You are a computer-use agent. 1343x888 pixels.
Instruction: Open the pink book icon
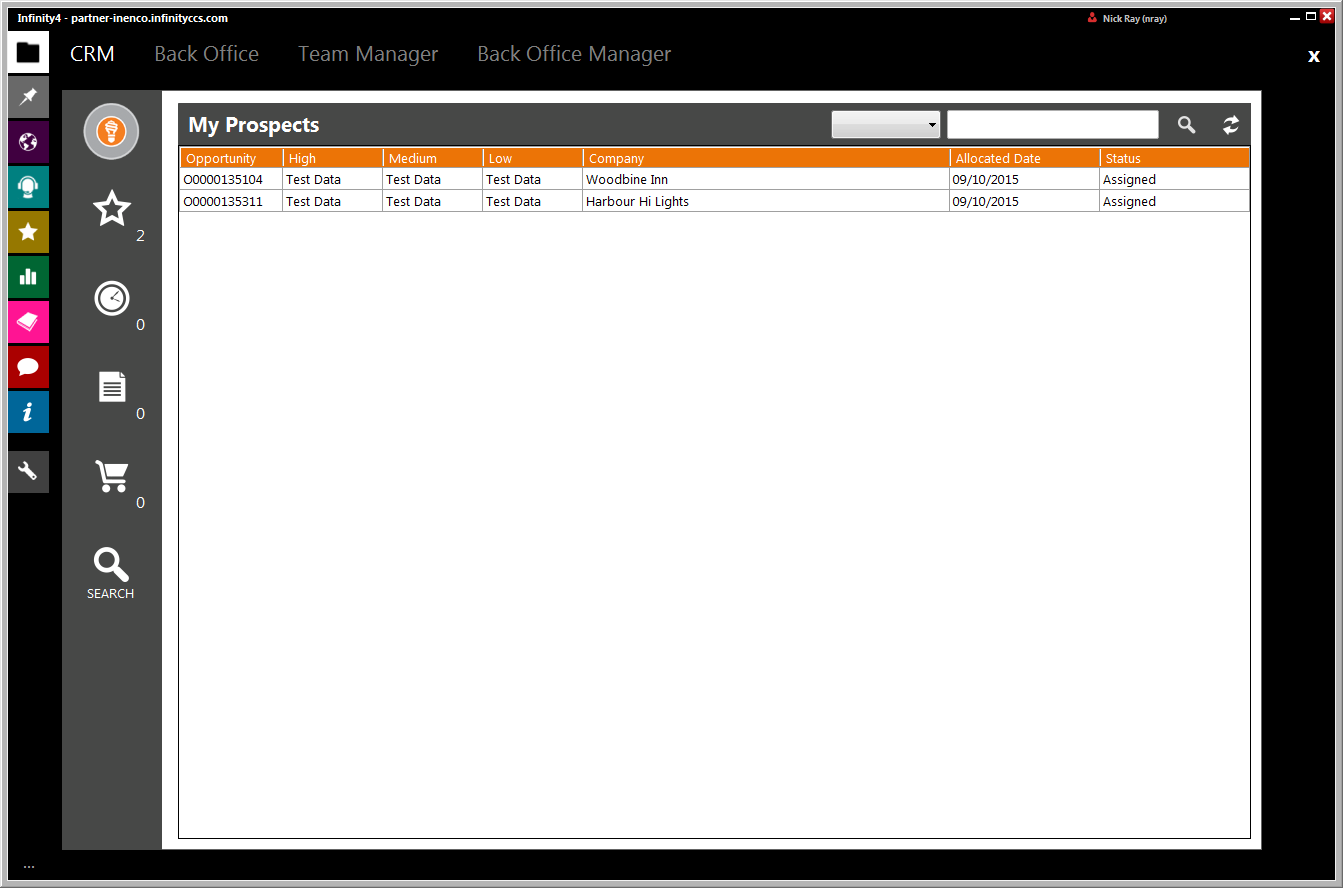click(x=28, y=322)
